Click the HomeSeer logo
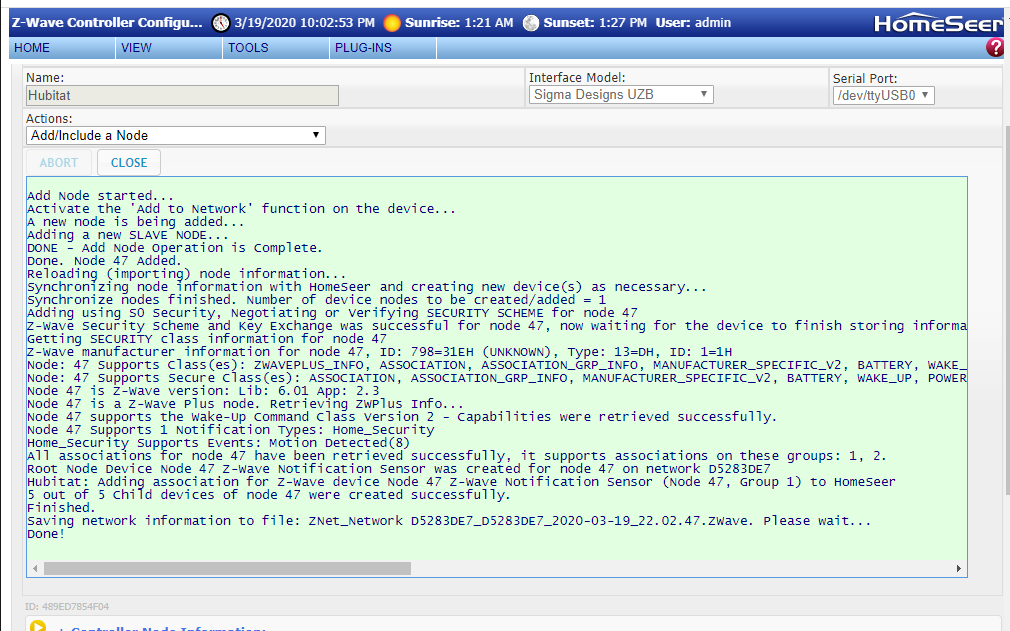Screen dimensions: 1010x631 pos(938,24)
